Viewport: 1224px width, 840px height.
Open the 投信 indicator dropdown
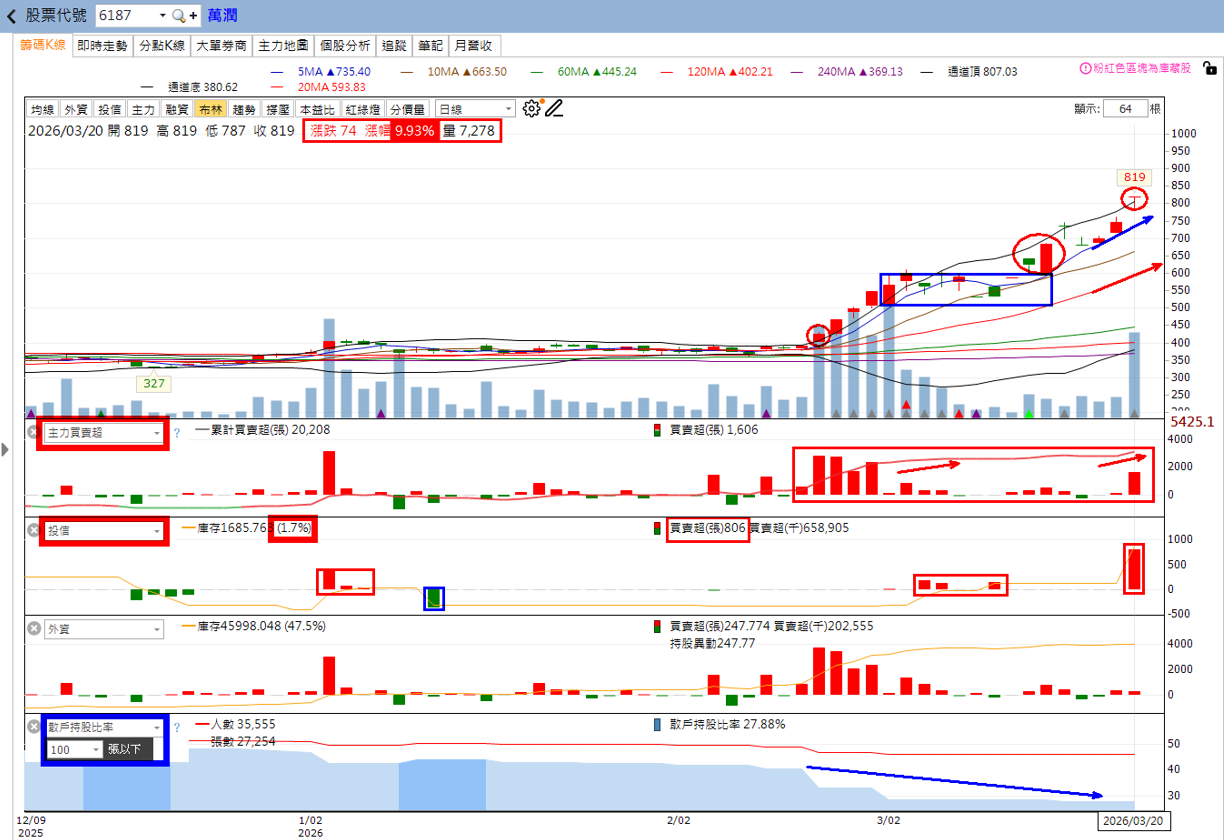pyautogui.click(x=157, y=531)
